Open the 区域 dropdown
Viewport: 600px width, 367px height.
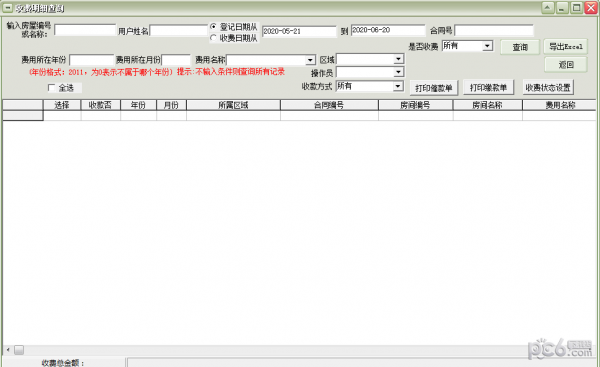(398, 59)
